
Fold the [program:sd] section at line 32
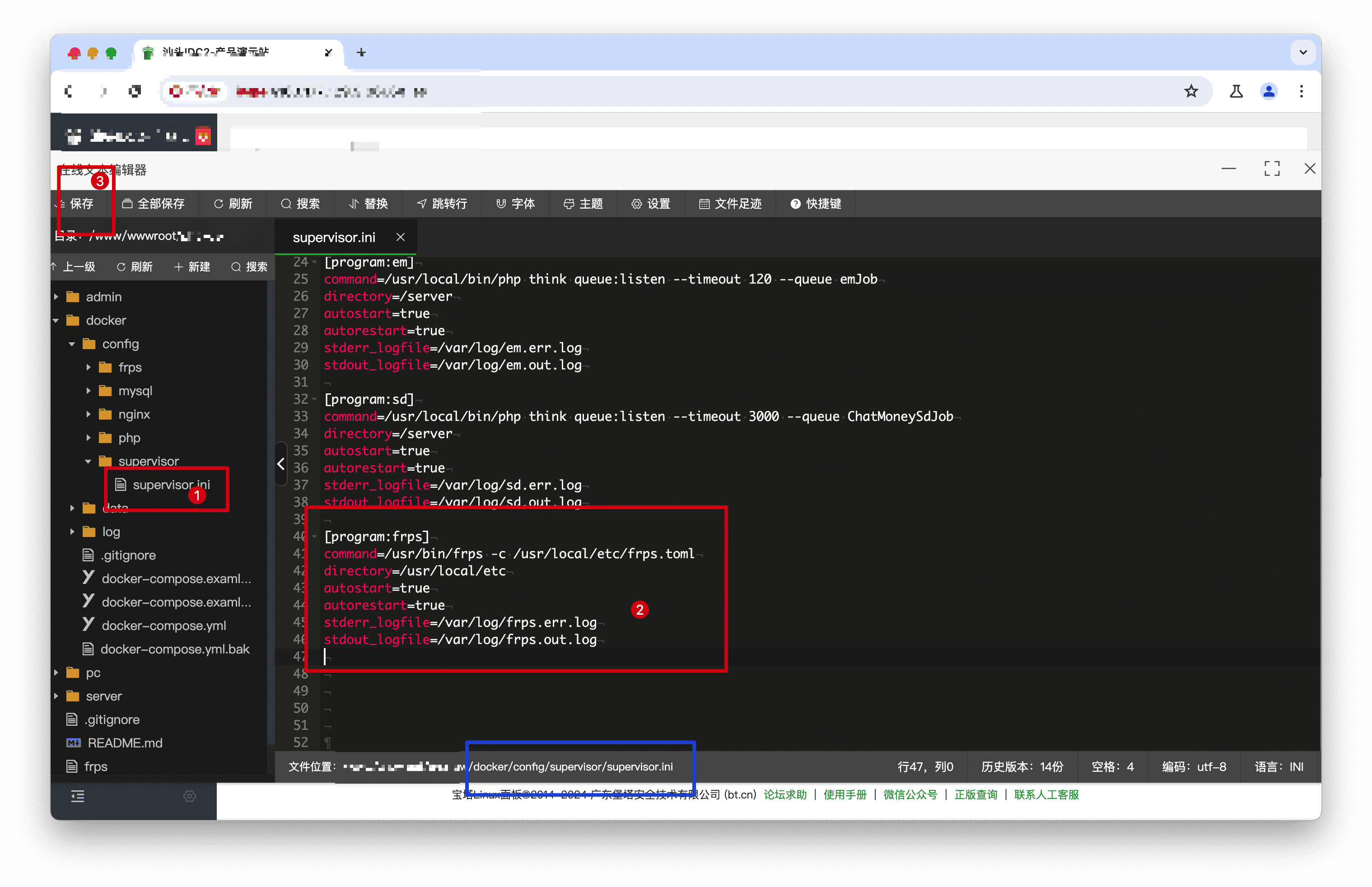pyautogui.click(x=315, y=399)
